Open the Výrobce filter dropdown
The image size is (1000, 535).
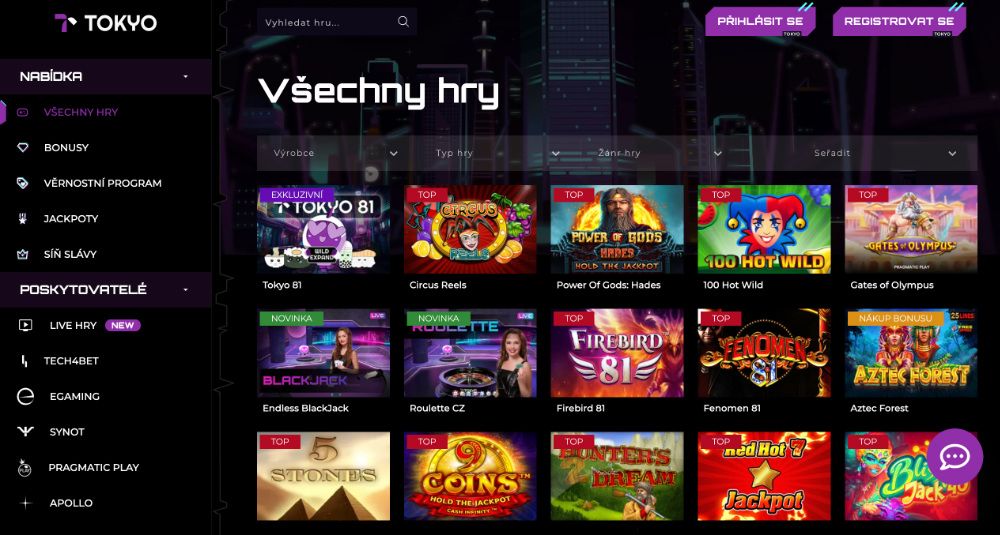pyautogui.click(x=336, y=153)
